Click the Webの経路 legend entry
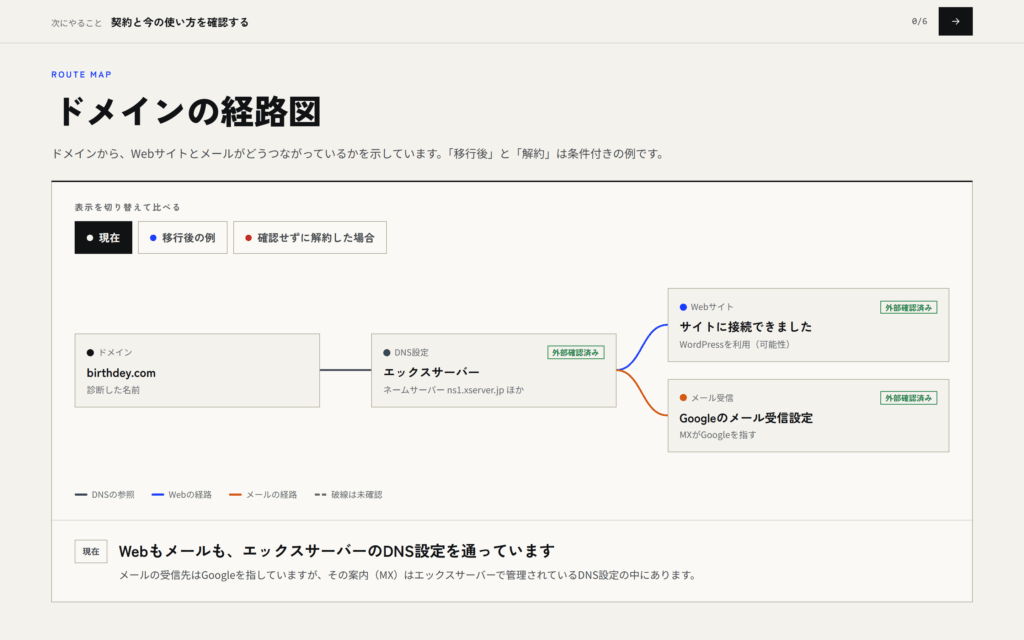 point(182,495)
